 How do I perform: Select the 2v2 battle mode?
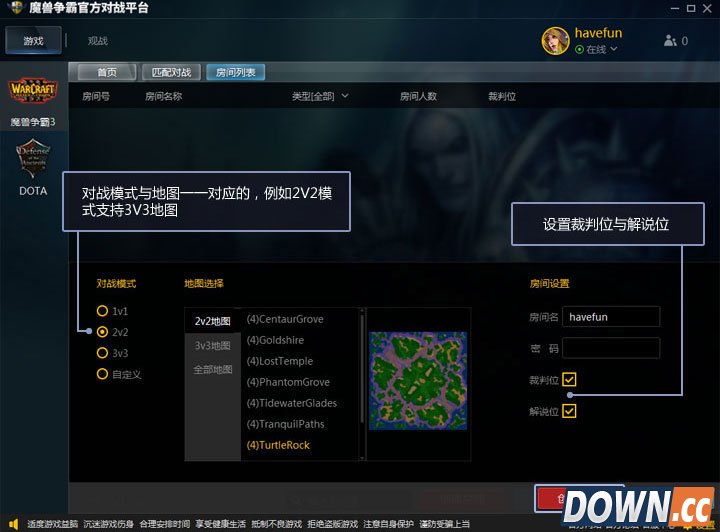(x=102, y=331)
